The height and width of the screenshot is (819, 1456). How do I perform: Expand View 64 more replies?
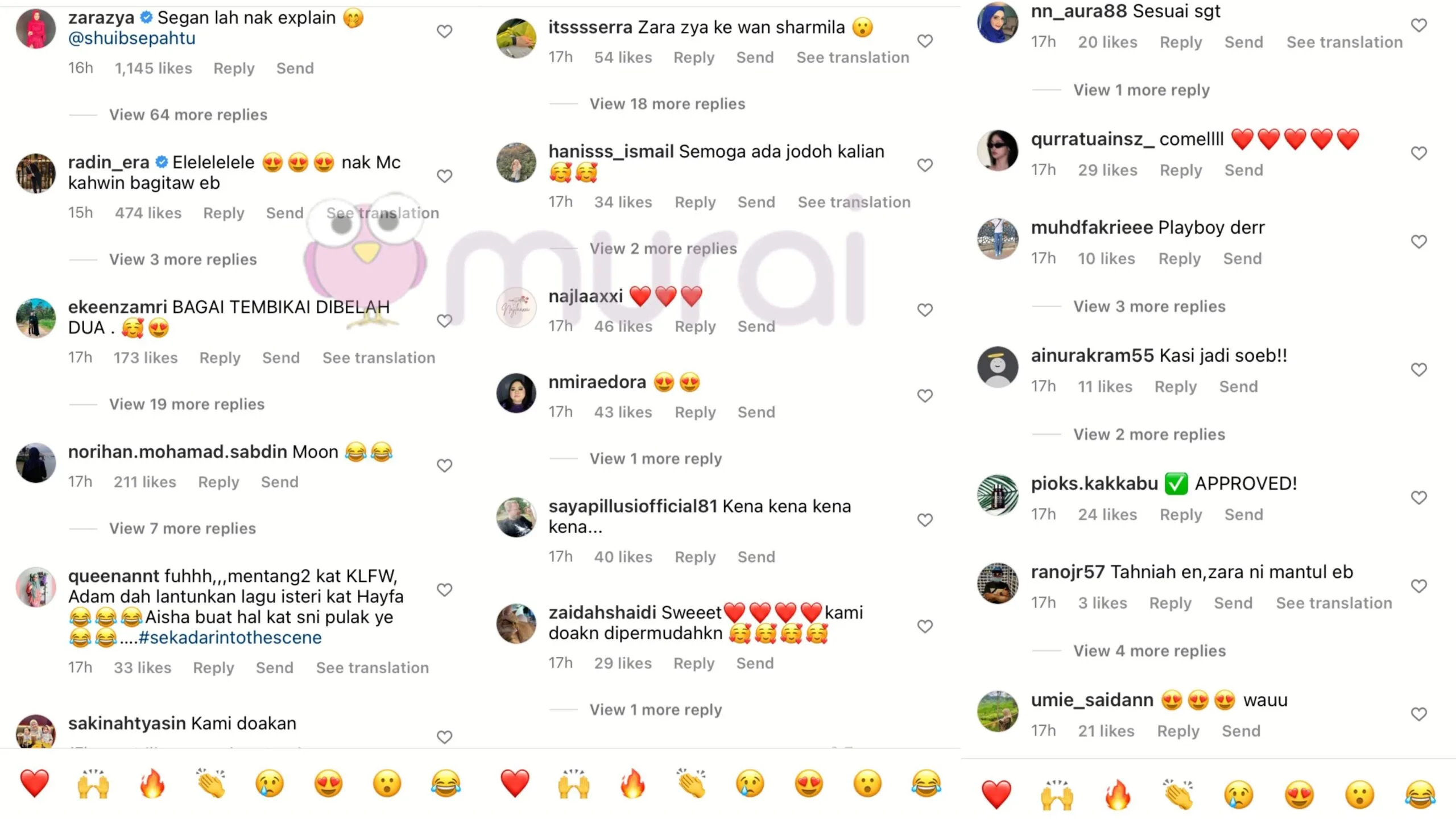tap(188, 115)
